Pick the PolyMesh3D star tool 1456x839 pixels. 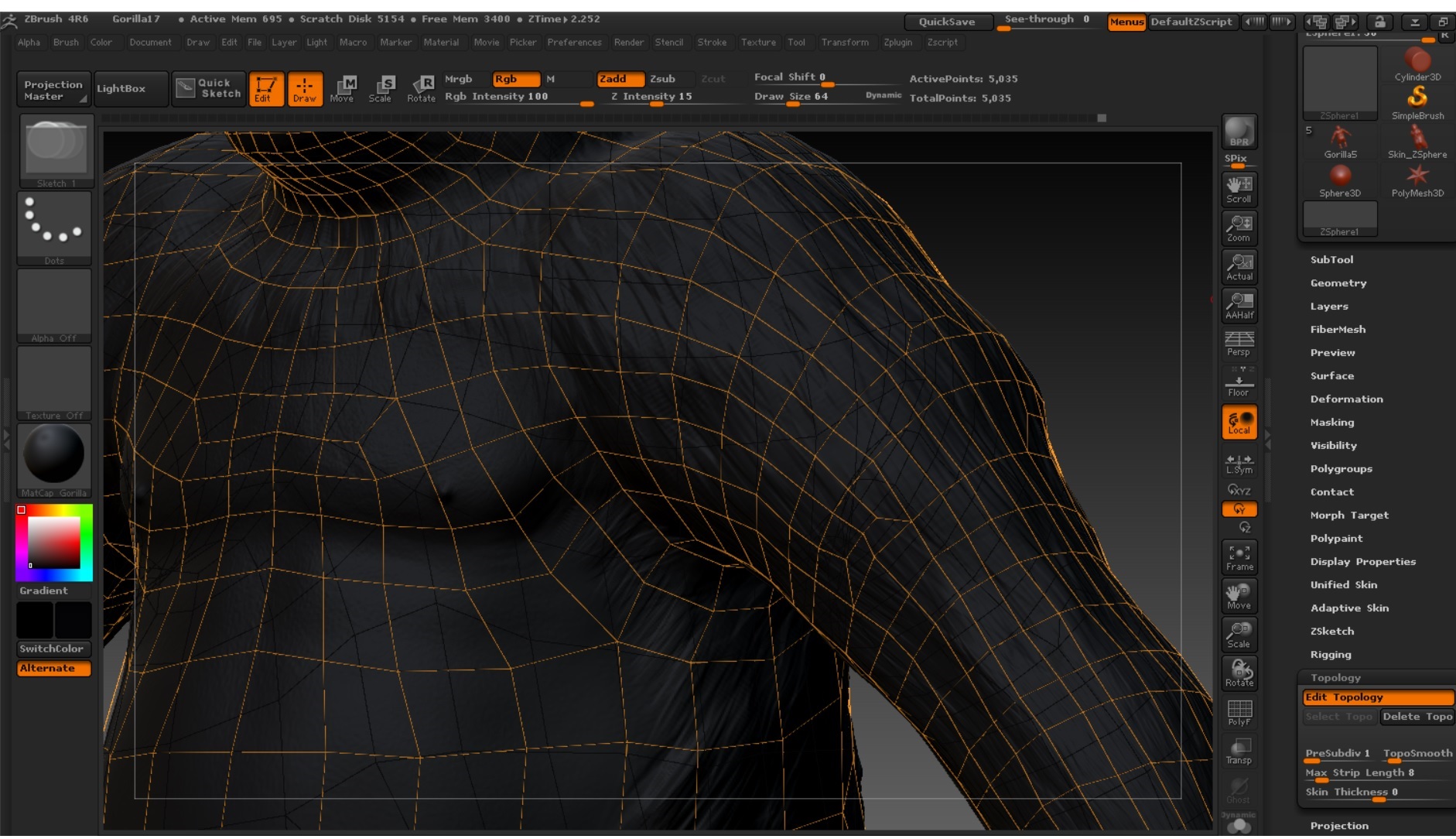1417,181
